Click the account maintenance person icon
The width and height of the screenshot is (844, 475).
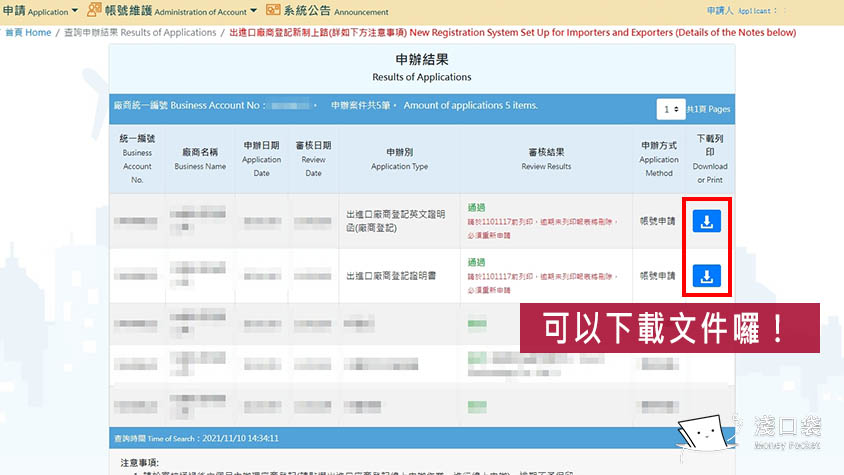94,9
